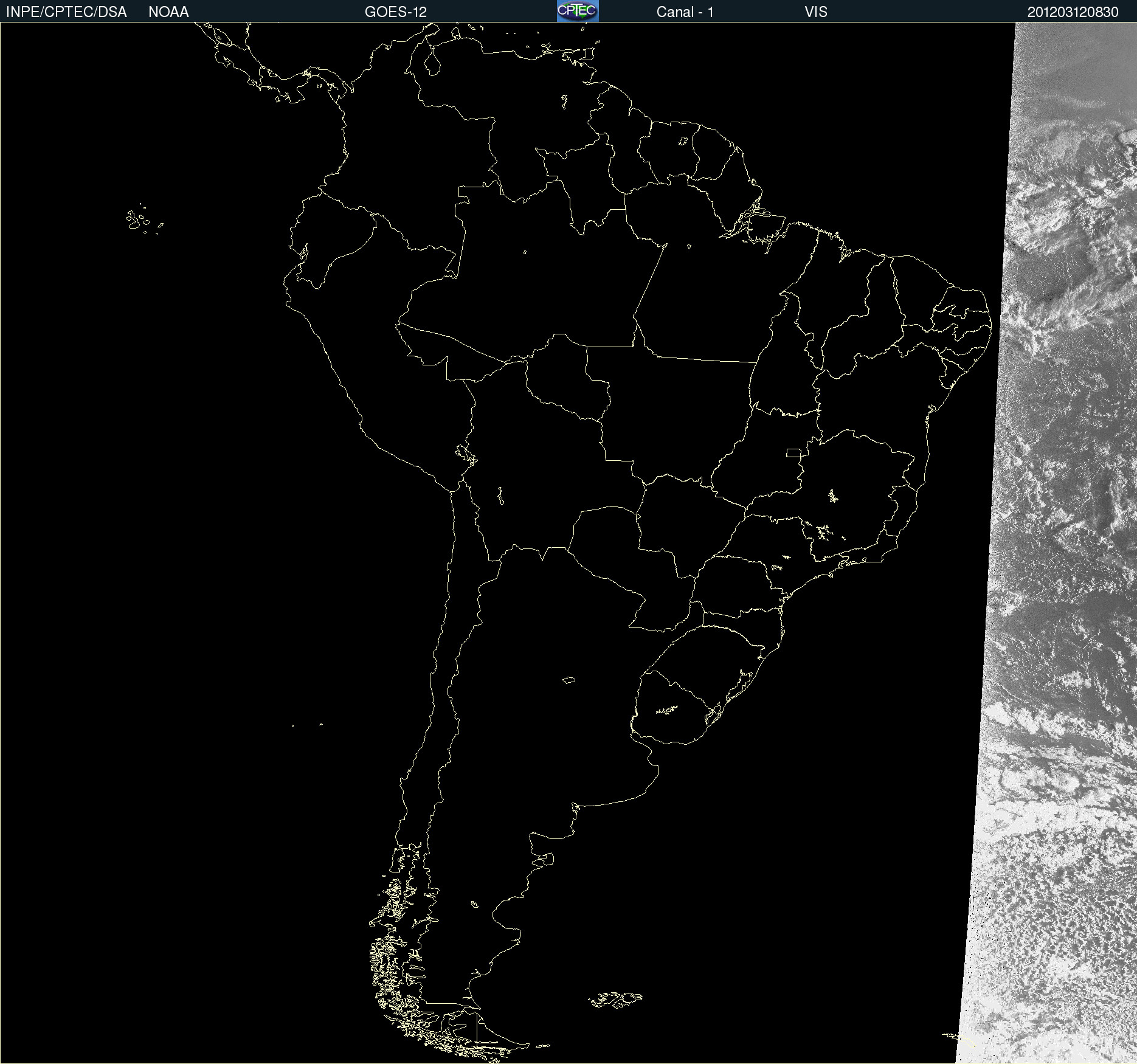Click the Canal - 1 channel label
The width and height of the screenshot is (1137, 1064).
685,12
